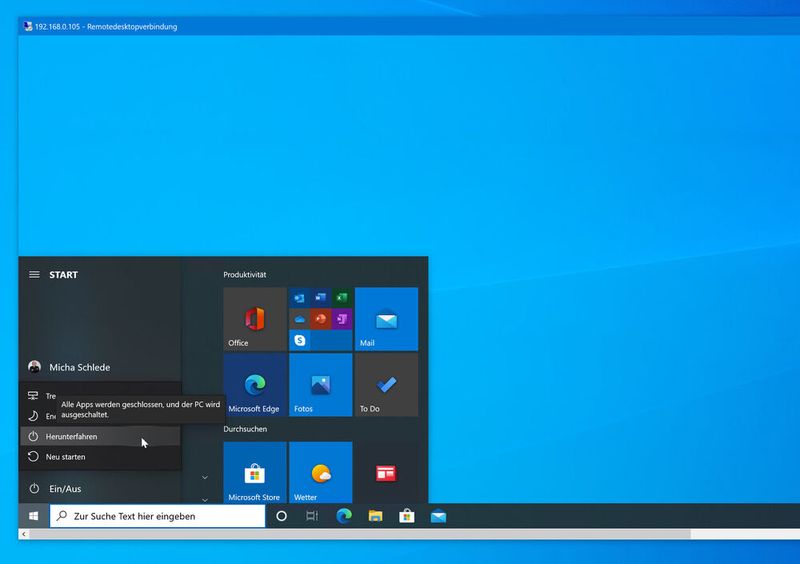The image size is (800, 564).
Task: Open the Office tile
Action: [255, 319]
